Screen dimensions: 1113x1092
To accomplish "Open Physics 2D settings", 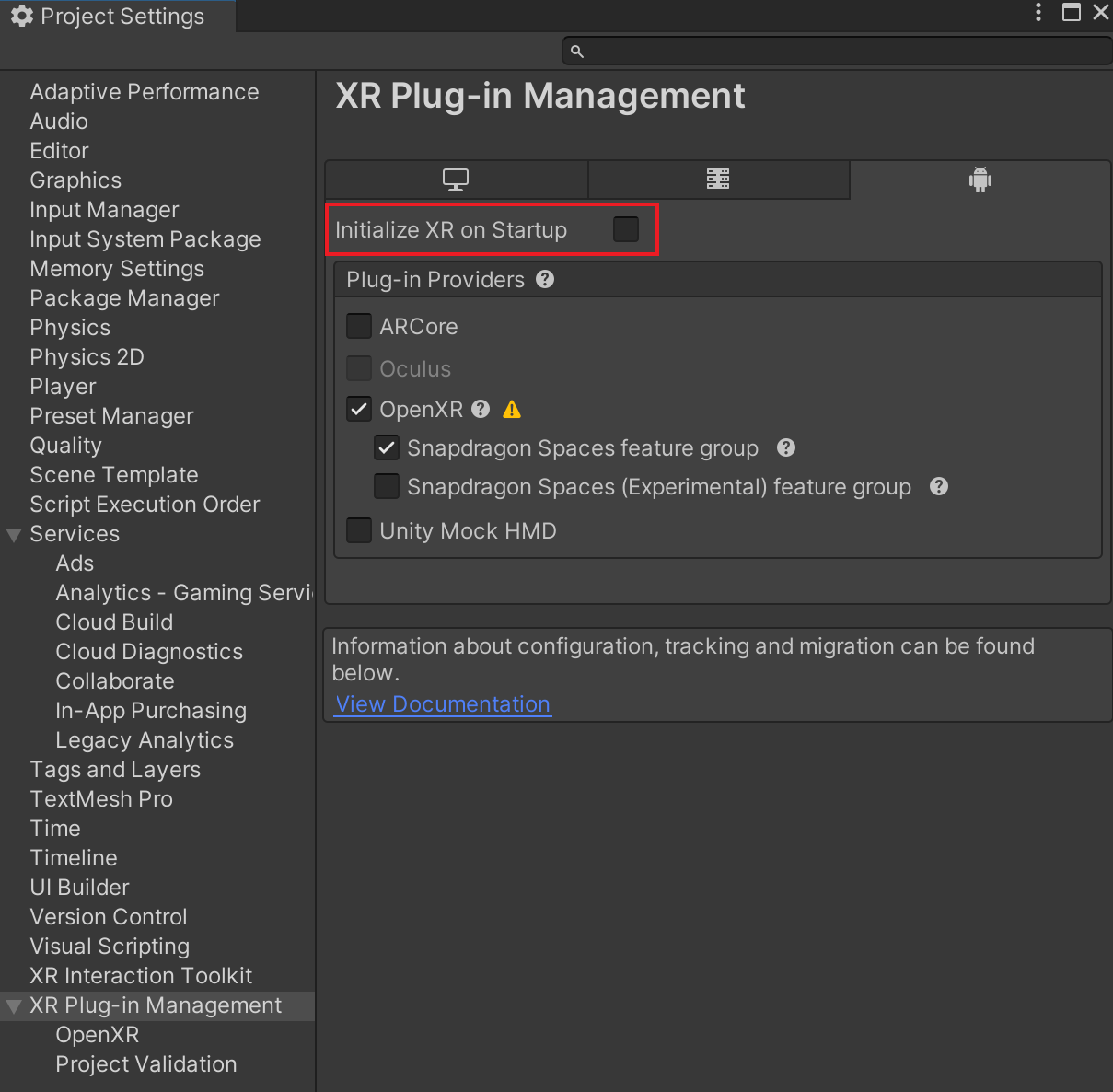I will click(87, 357).
